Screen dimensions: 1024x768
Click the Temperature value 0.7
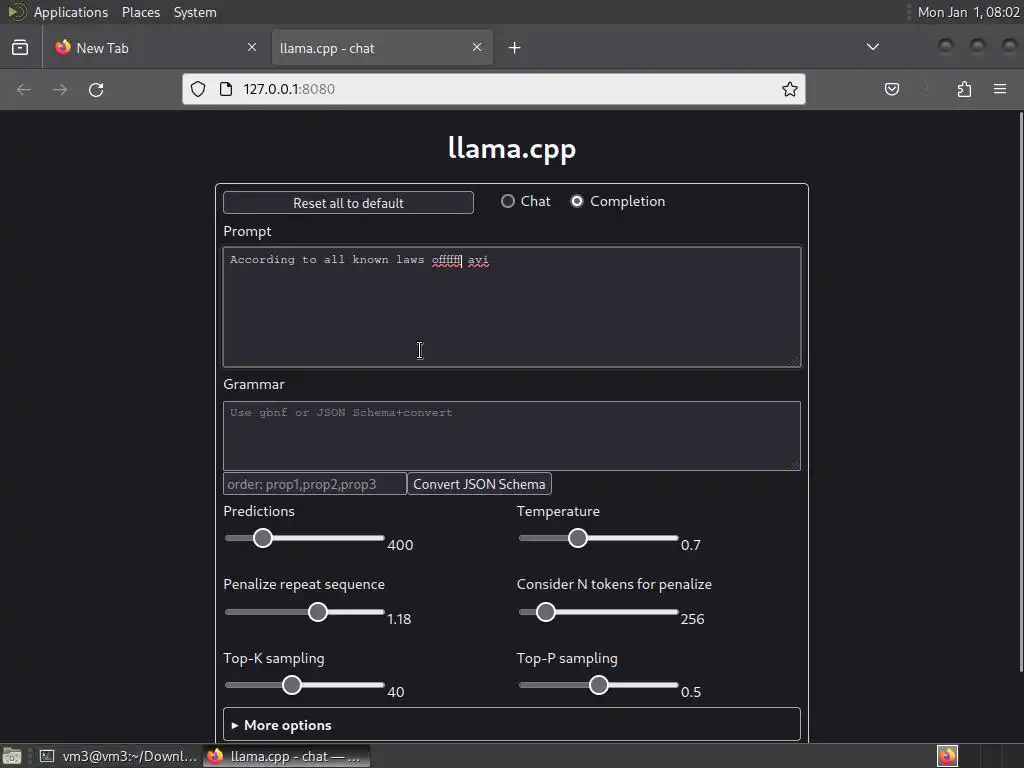pos(690,545)
